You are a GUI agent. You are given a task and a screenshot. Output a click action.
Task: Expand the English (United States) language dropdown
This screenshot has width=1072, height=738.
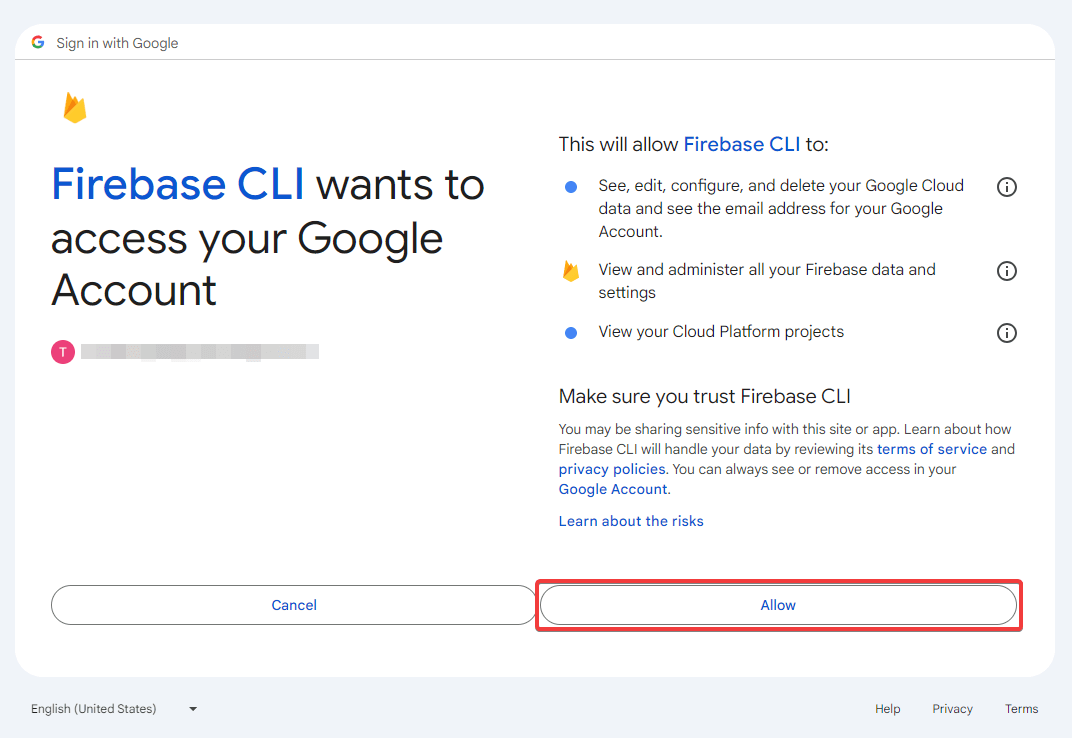114,709
